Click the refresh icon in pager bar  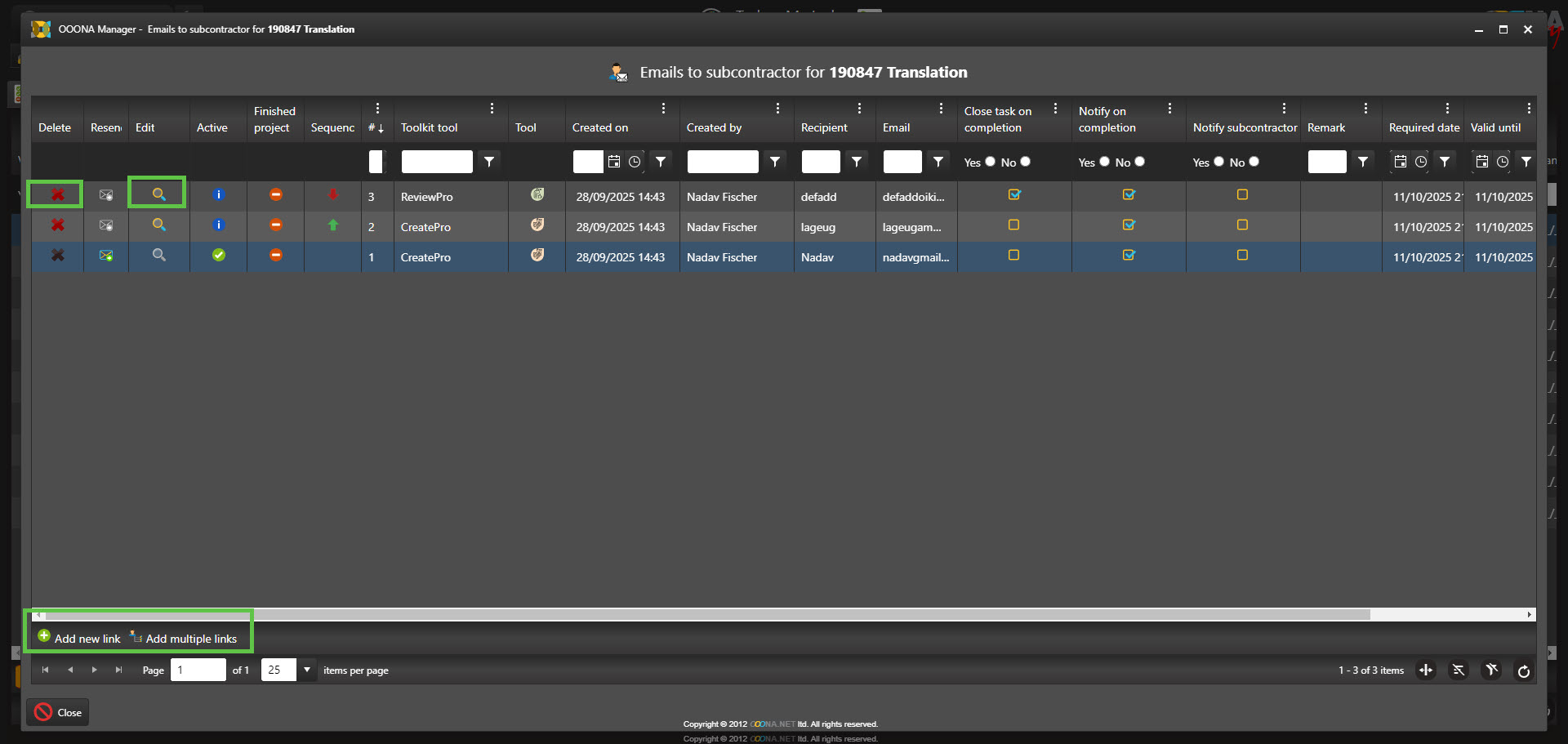[1523, 671]
